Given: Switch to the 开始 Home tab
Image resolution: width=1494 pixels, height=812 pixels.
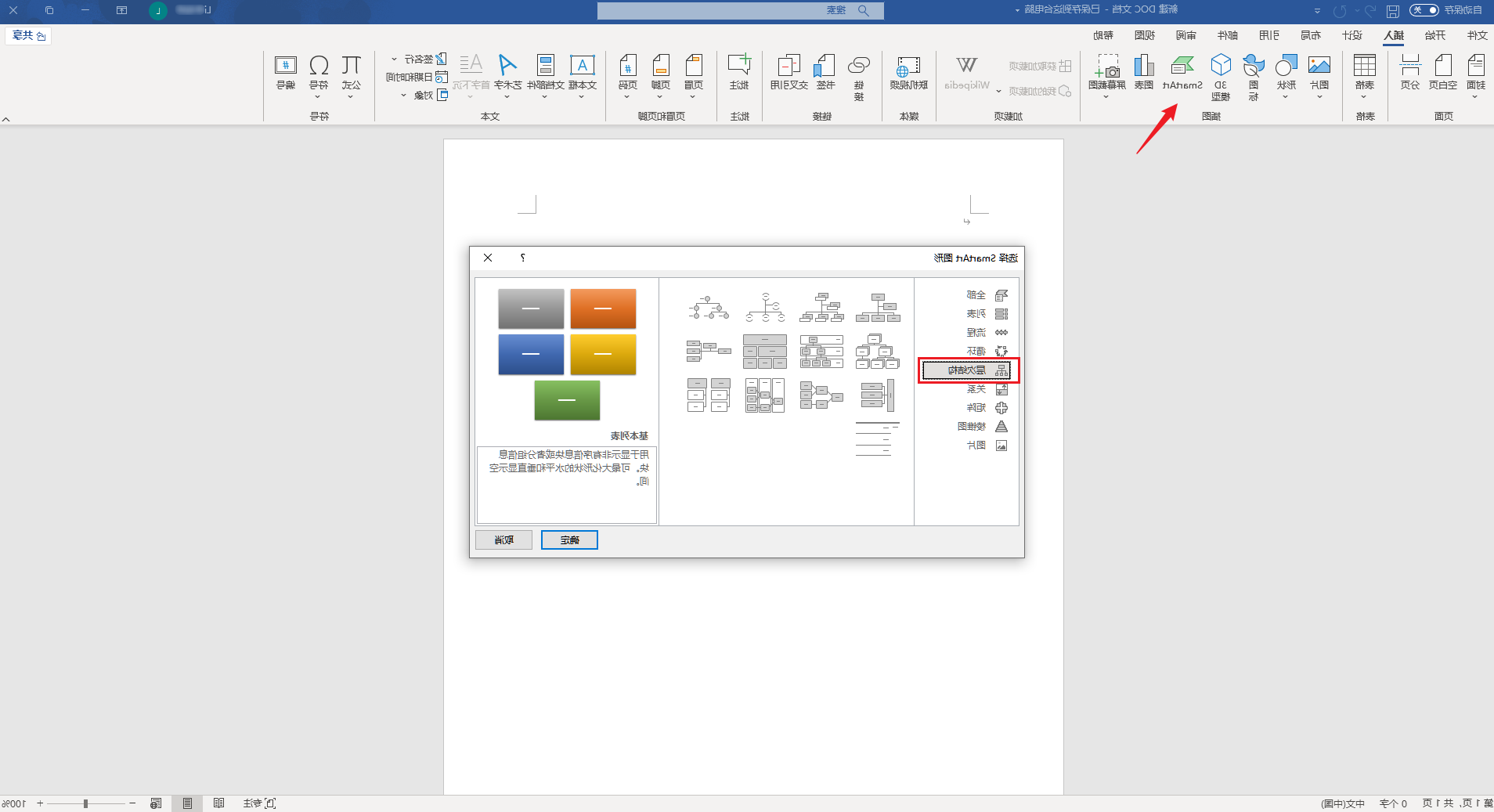Looking at the screenshot, I should pos(1435,35).
